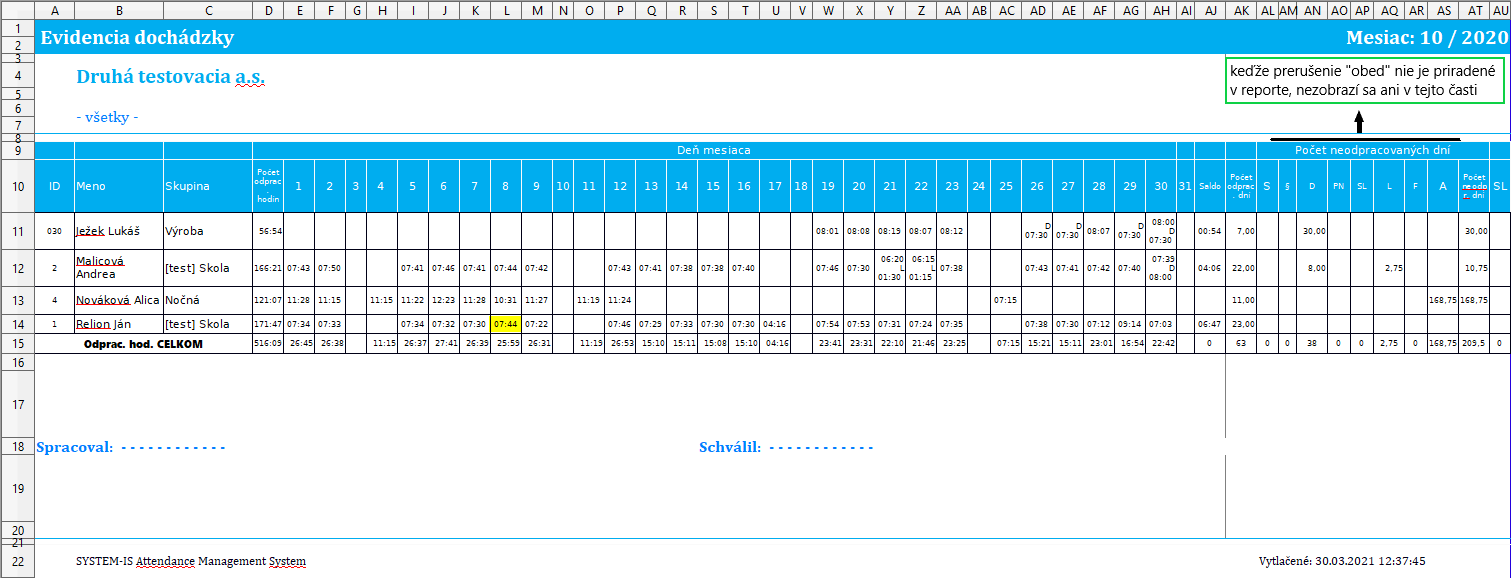
Task: Select spreadsheet row 13 via its row header
Action: point(17,300)
